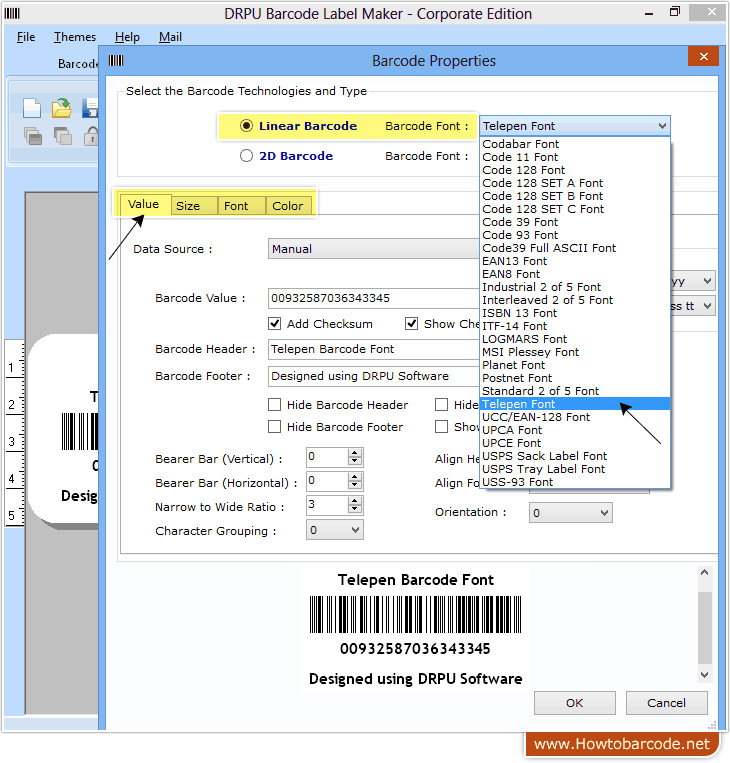Screen dimensions: 730x763
Task: Click the Barcode Footer text field
Action: click(x=374, y=376)
